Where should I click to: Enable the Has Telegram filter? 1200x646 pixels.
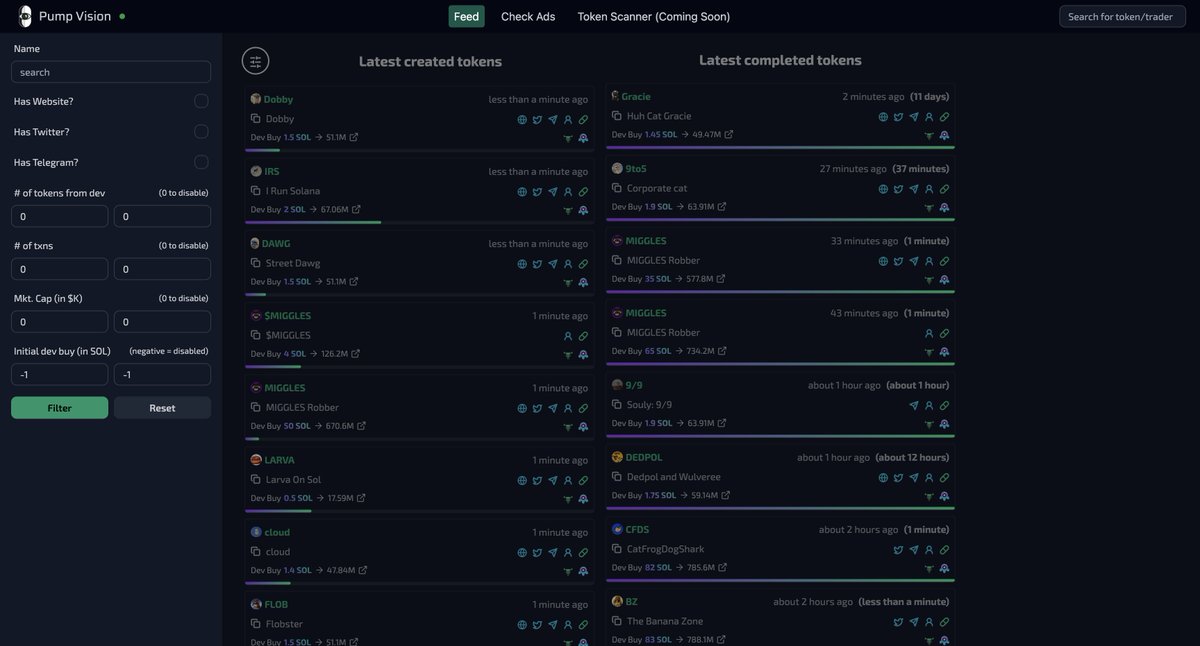coord(201,162)
